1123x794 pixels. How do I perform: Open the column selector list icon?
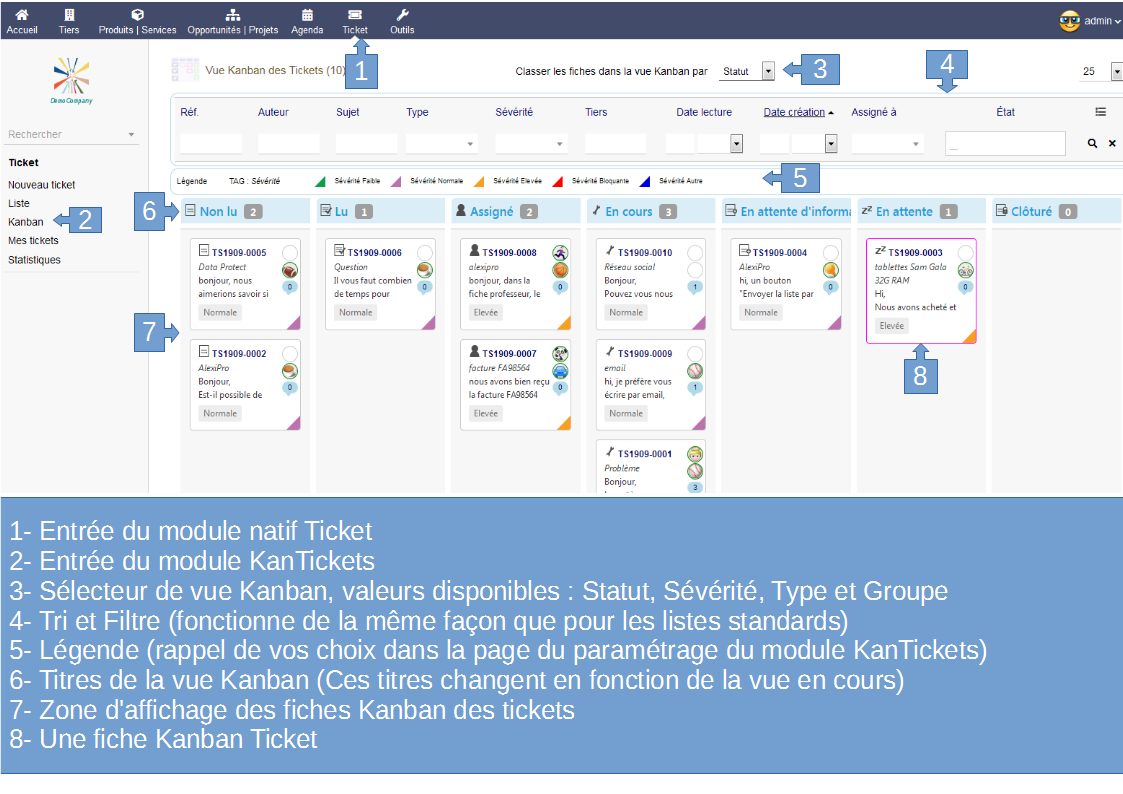pyautogui.click(x=1100, y=112)
